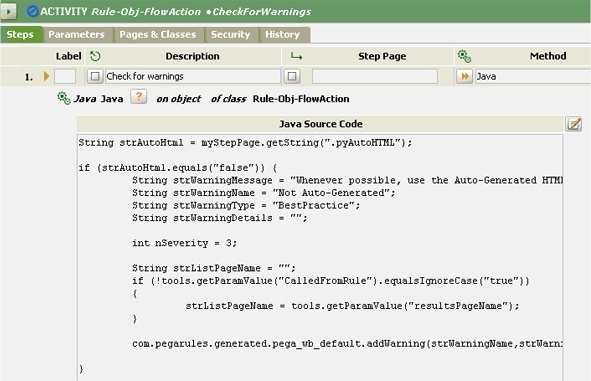591x381 pixels.
Task: Edit the 'Check for warnings' description field
Action: 193,77
